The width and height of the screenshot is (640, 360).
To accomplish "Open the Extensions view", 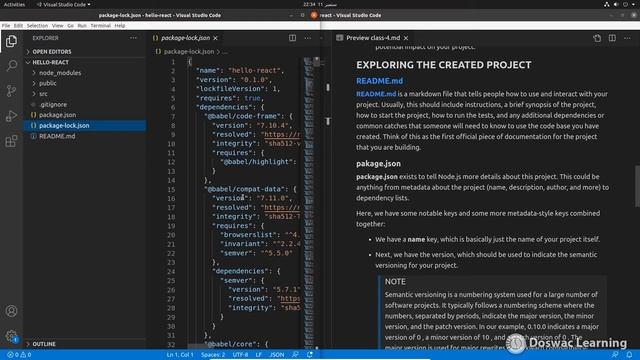I will (11, 141).
